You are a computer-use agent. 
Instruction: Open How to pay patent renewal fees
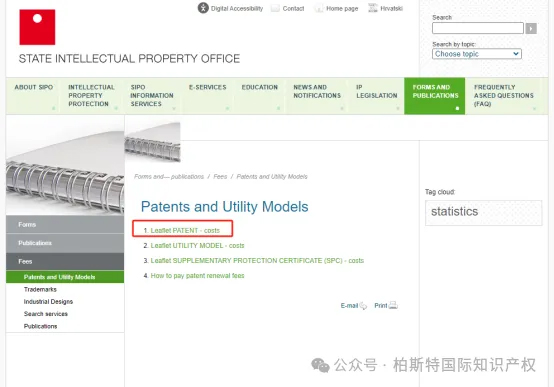[198, 276]
